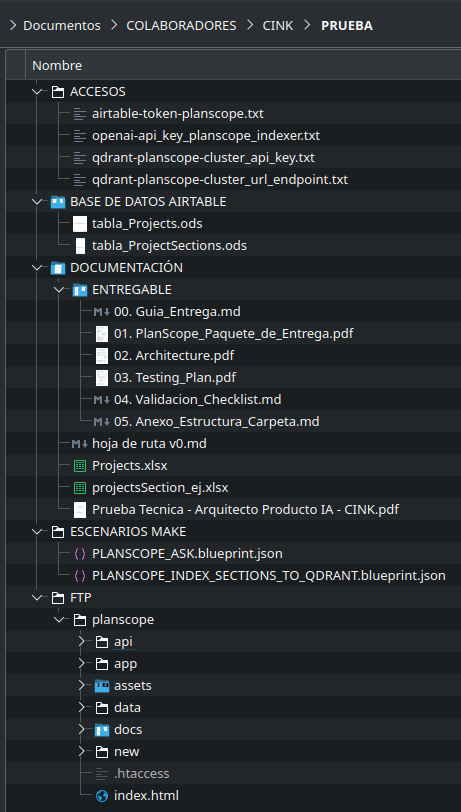The width and height of the screenshot is (461, 812).
Task: Collapse the ACCESOS folder
Action: pyautogui.click(x=36, y=92)
